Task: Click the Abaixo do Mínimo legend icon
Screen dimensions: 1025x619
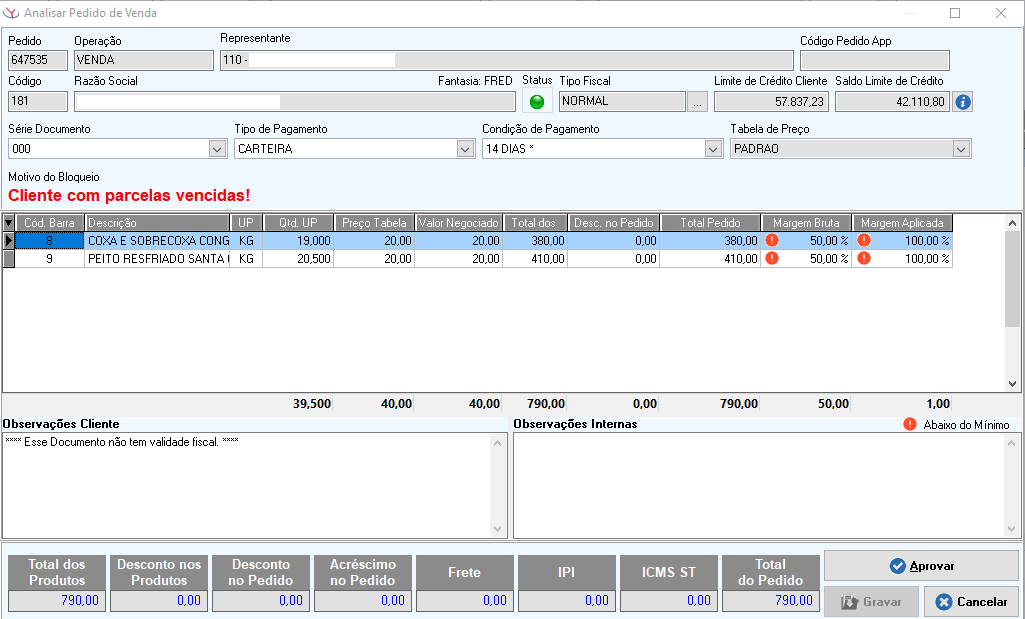Action: [910, 424]
